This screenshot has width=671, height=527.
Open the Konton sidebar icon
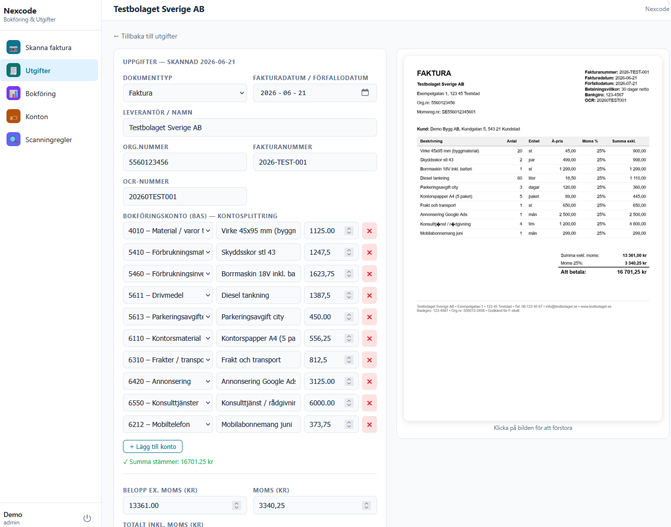13,116
